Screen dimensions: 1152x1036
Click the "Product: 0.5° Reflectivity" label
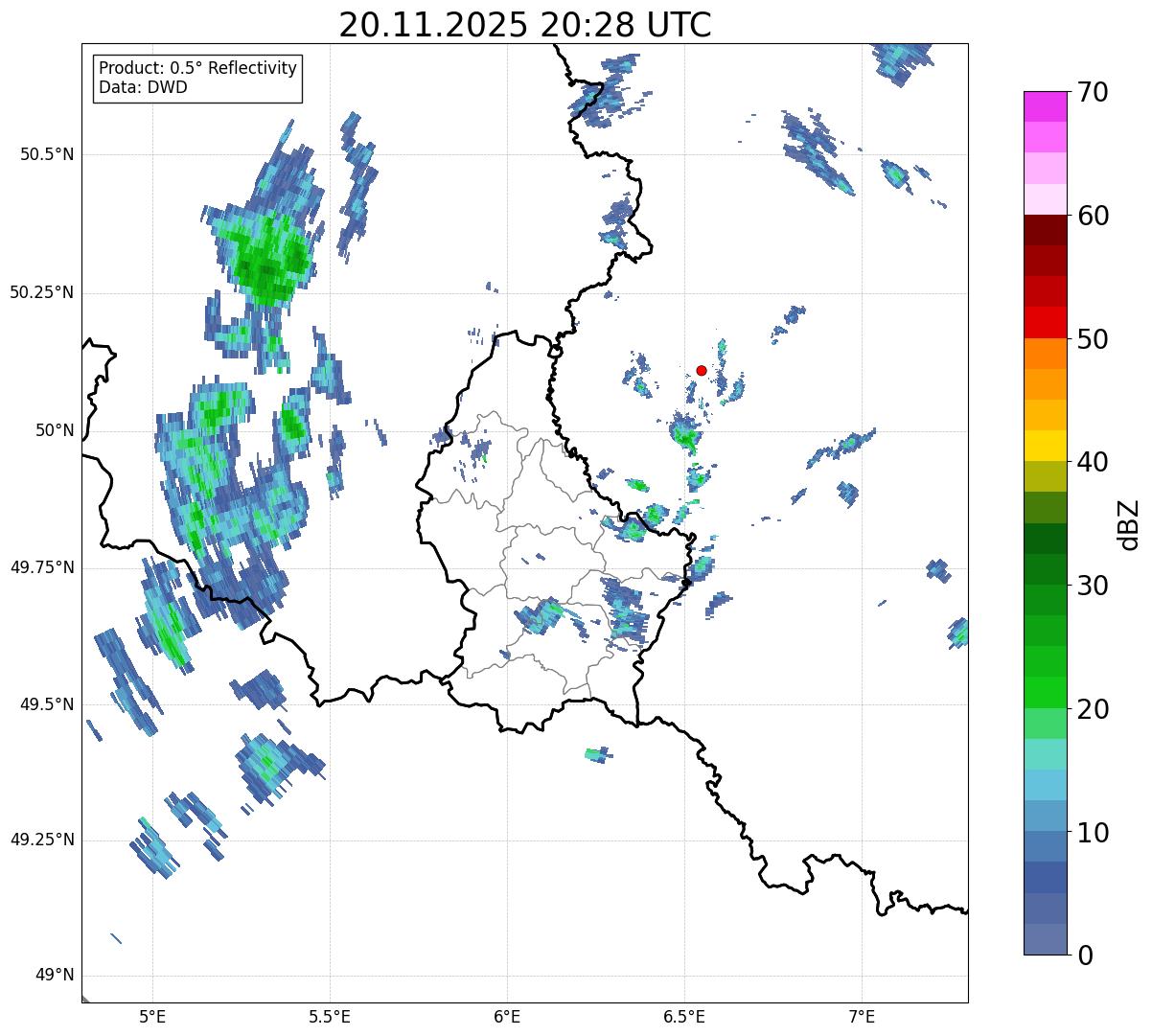coord(198,69)
